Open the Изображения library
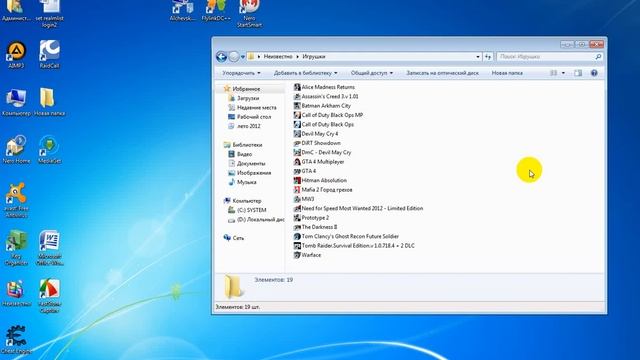Viewport: 640px width, 360px height. pyautogui.click(x=253, y=173)
